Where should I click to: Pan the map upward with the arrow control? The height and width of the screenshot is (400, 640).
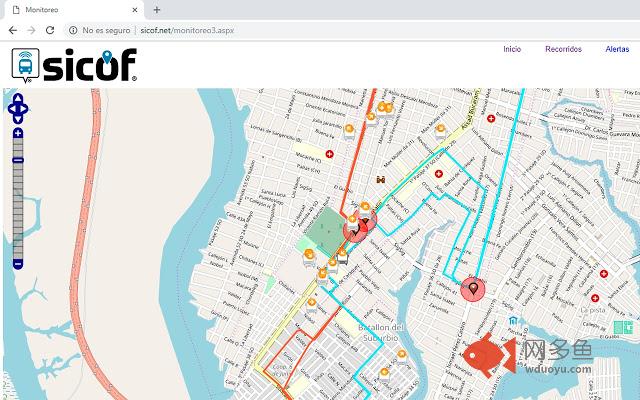[x=18, y=98]
